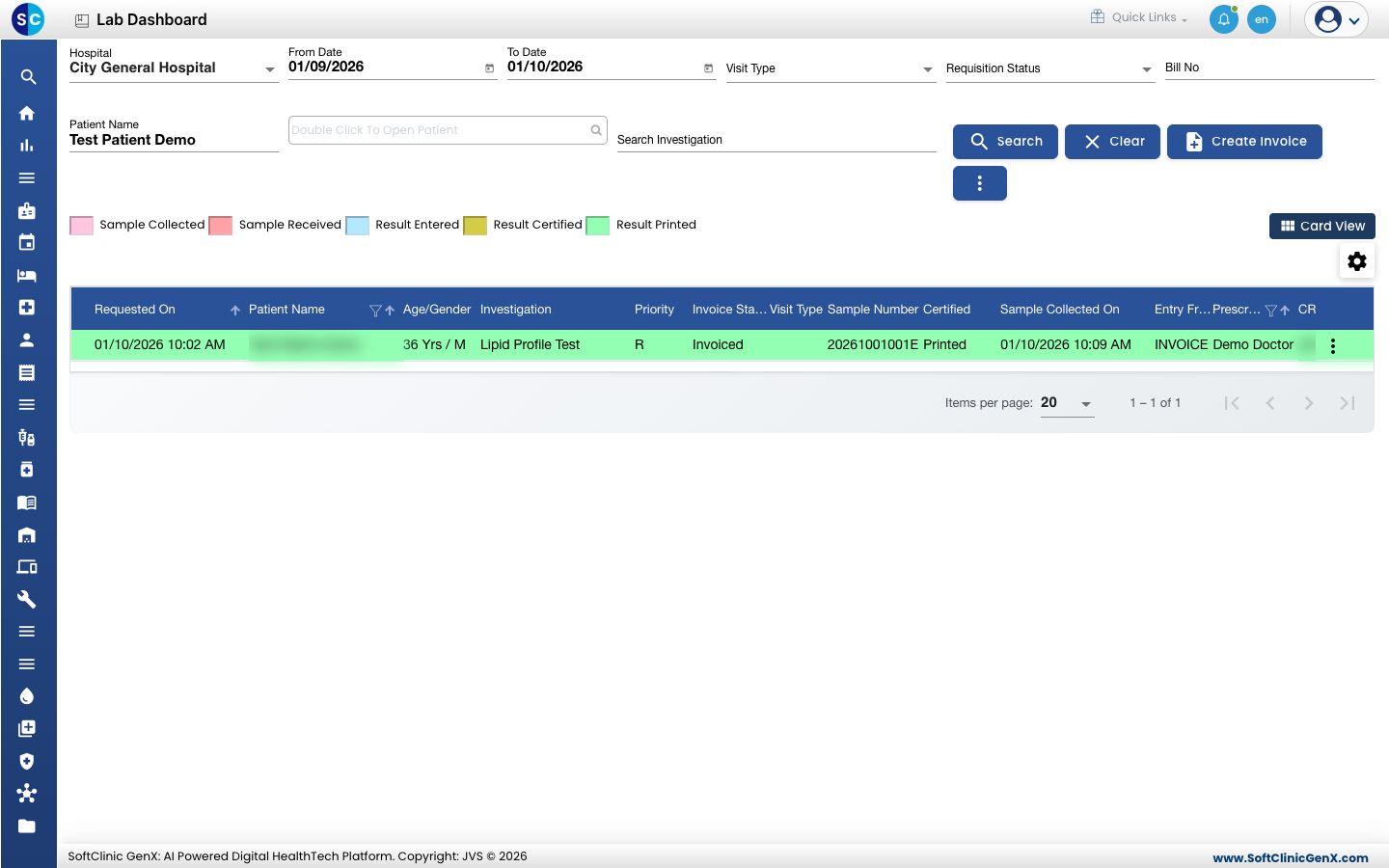Click the person silhouette icon in the sidebar
The height and width of the screenshot is (868, 1389).
pos(27,339)
